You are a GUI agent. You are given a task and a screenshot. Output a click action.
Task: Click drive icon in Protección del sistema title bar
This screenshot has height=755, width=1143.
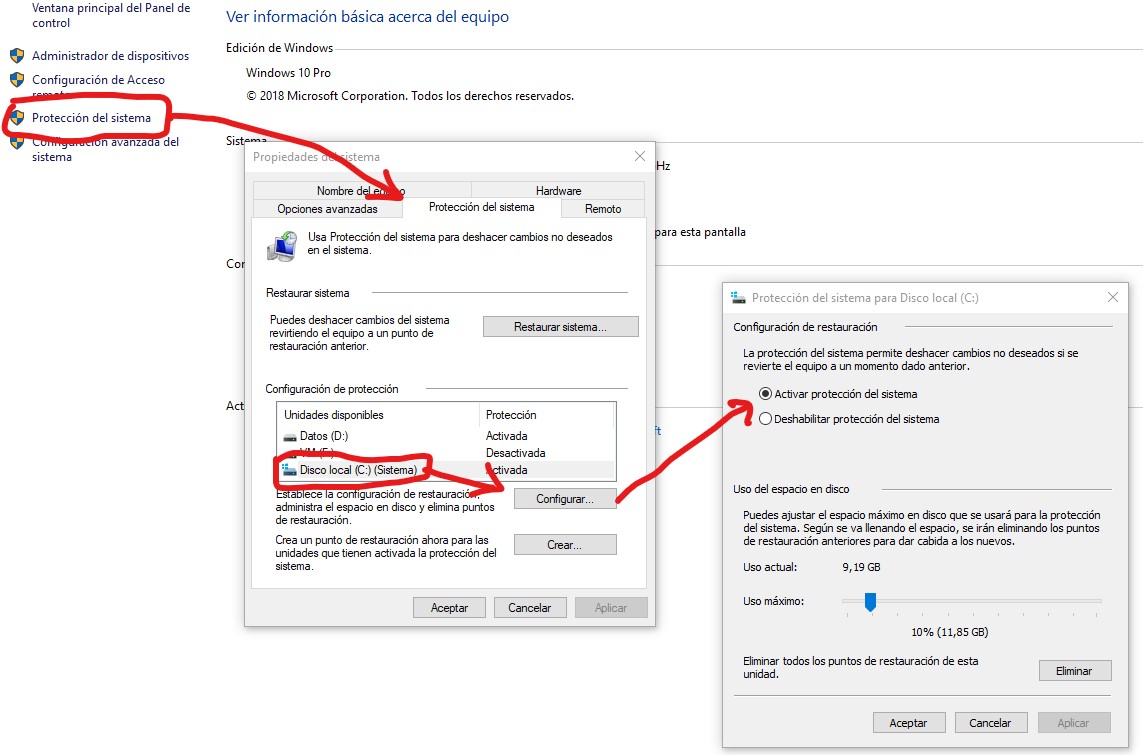coord(738,297)
